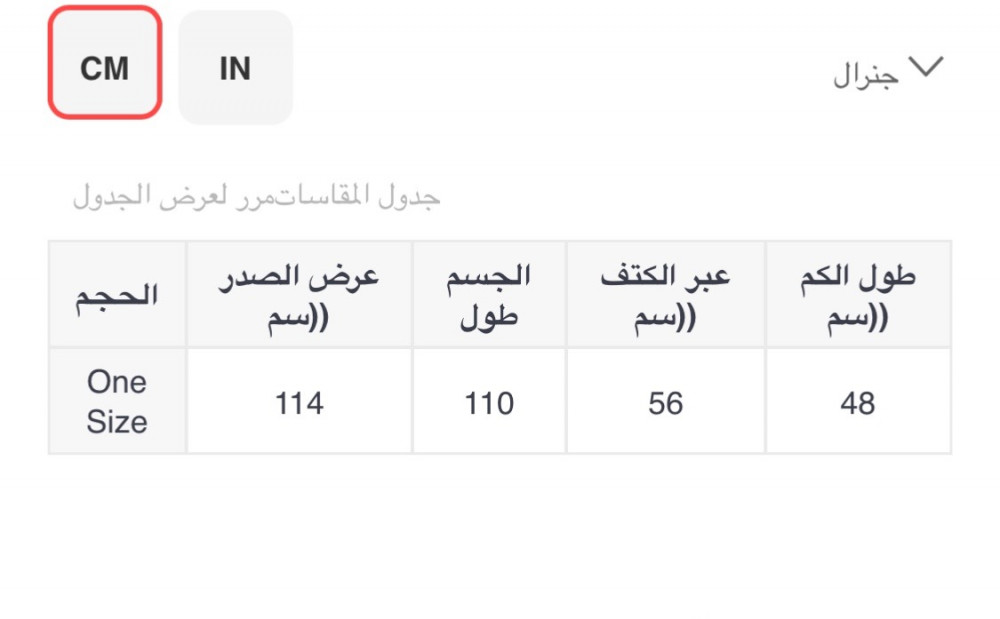Image resolution: width=1000 pixels, height=619 pixels.
Task: Click the word طول in body header
Action: pyautogui.click(x=489, y=319)
